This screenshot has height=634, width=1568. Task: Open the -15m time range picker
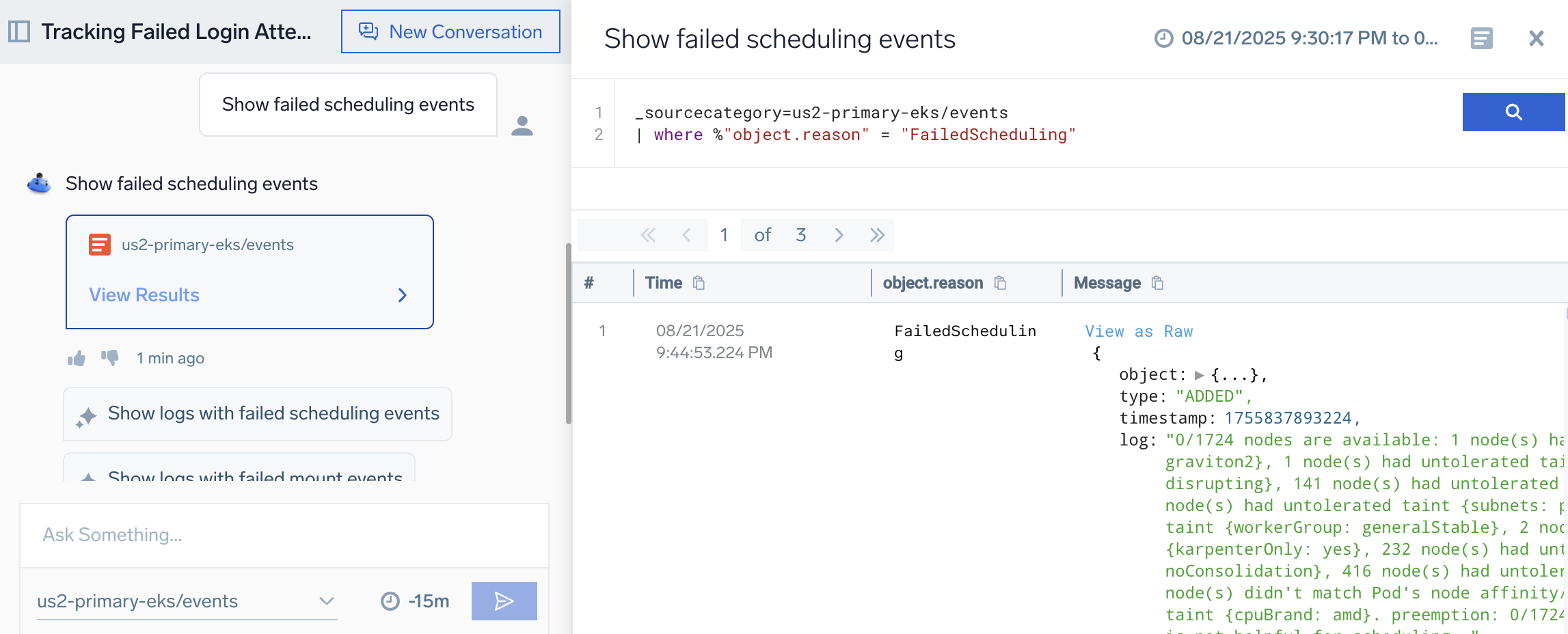click(416, 601)
